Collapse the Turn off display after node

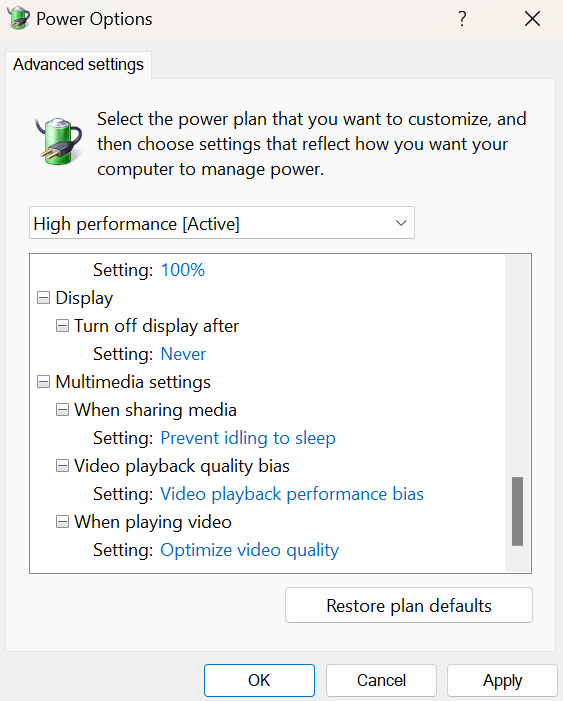62,326
